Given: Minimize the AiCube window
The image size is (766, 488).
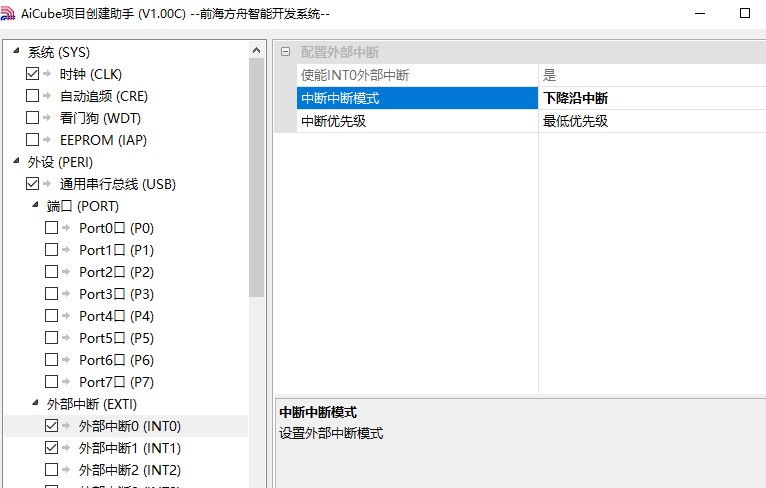Looking at the screenshot, I should [700, 13].
